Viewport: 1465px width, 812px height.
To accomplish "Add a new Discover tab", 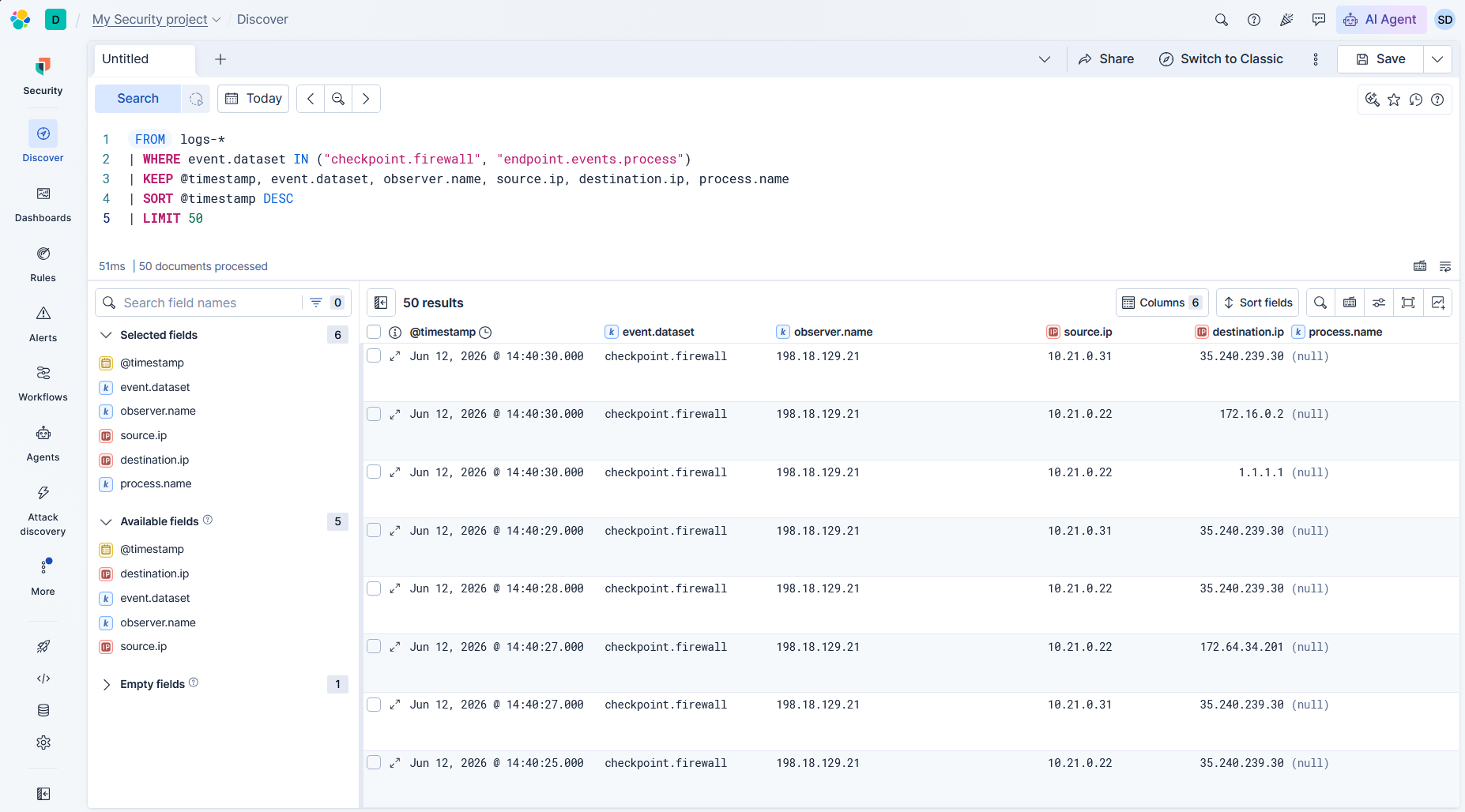I will [x=220, y=59].
